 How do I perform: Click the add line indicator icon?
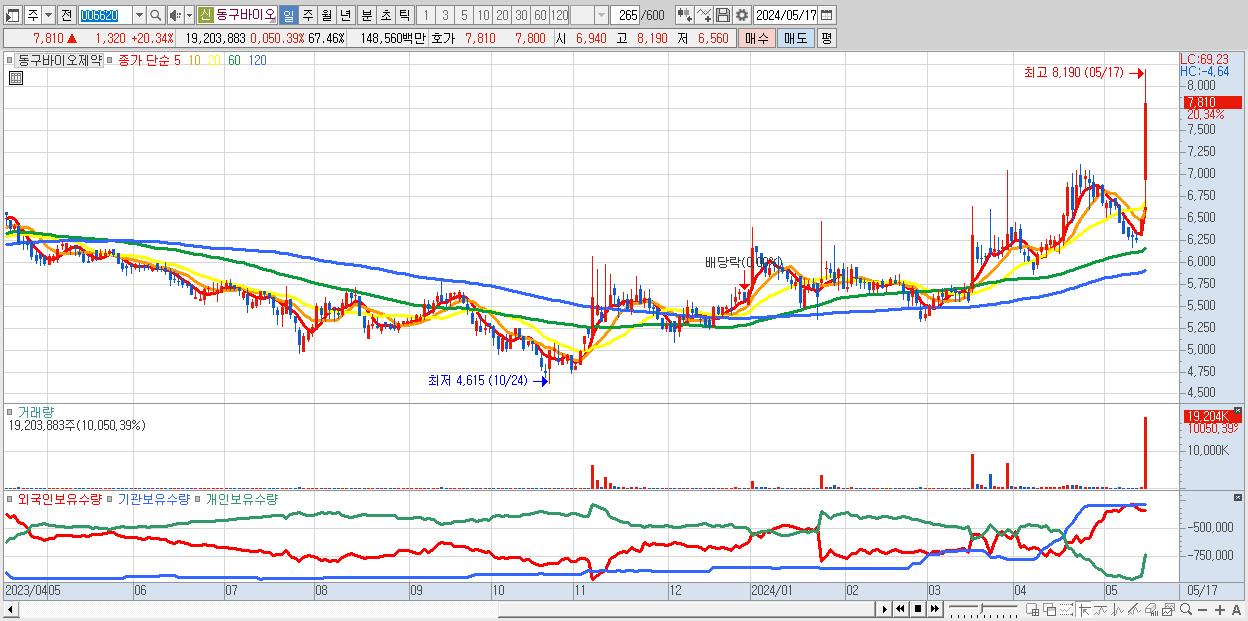click(704, 15)
